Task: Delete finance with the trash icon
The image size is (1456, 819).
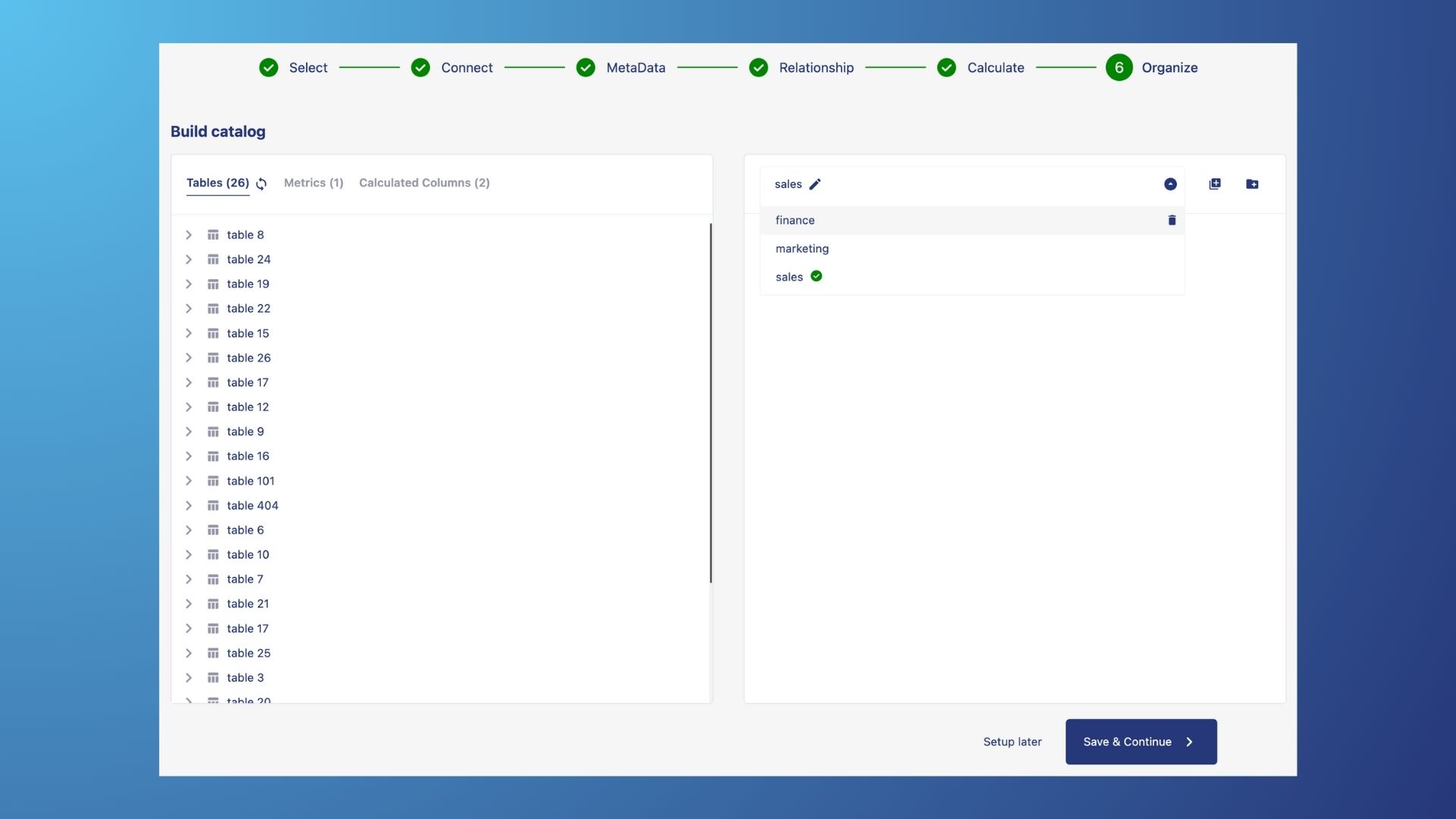Action: [1172, 220]
